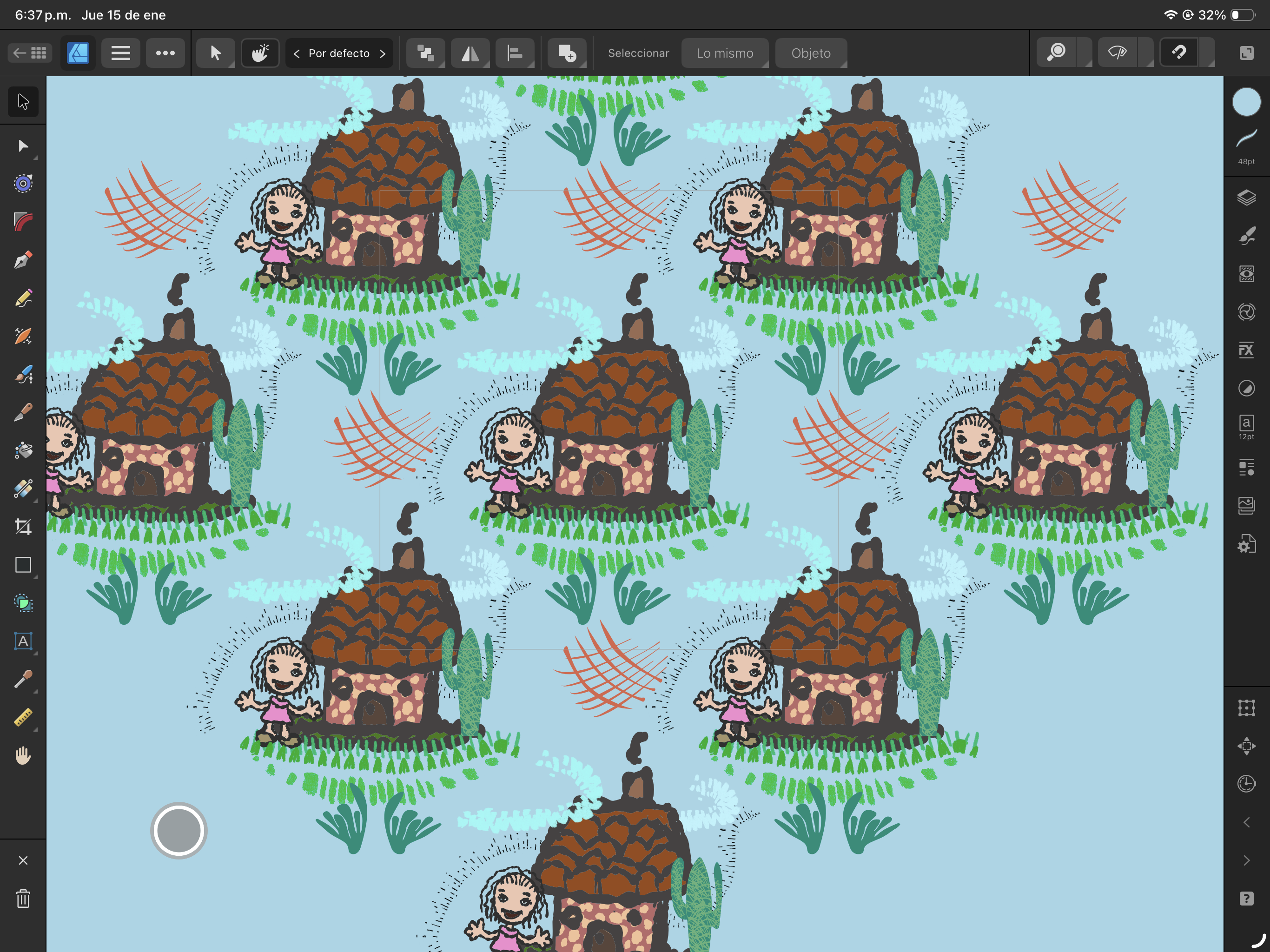Viewport: 1270px width, 952px height.
Task: Select the Knife tool
Action: click(x=23, y=412)
